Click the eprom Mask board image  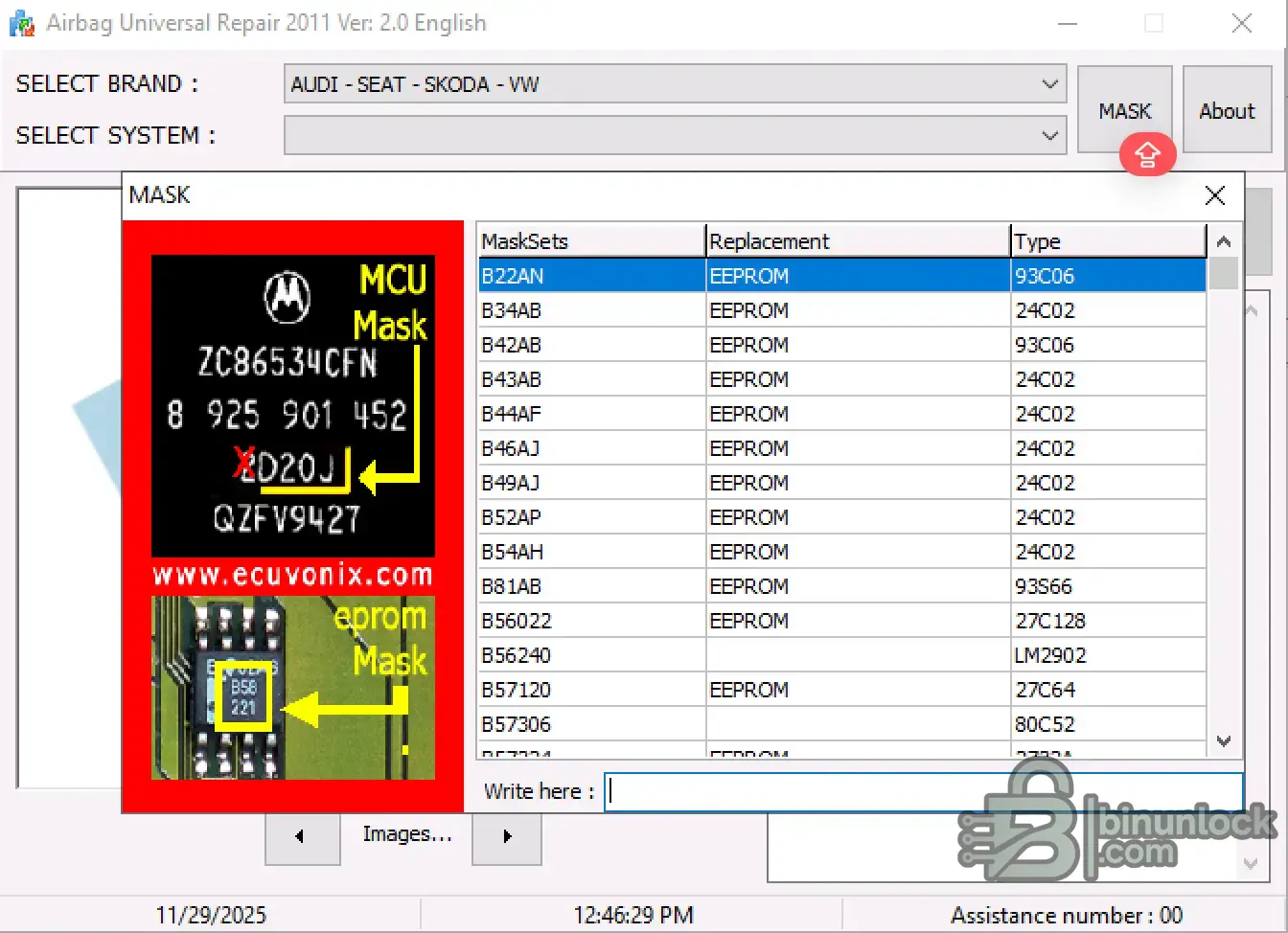[293, 688]
